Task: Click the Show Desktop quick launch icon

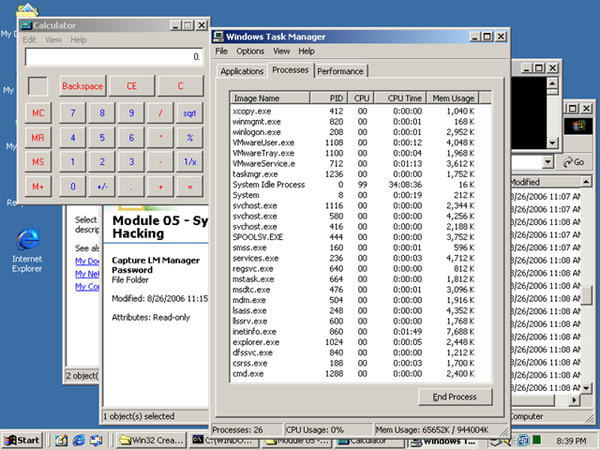Action: tap(61, 440)
